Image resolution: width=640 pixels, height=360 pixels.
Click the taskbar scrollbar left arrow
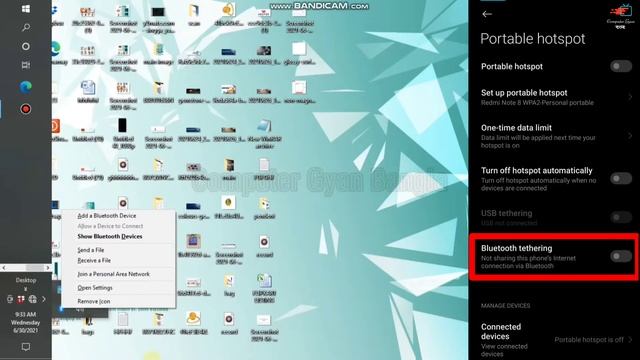[4, 268]
